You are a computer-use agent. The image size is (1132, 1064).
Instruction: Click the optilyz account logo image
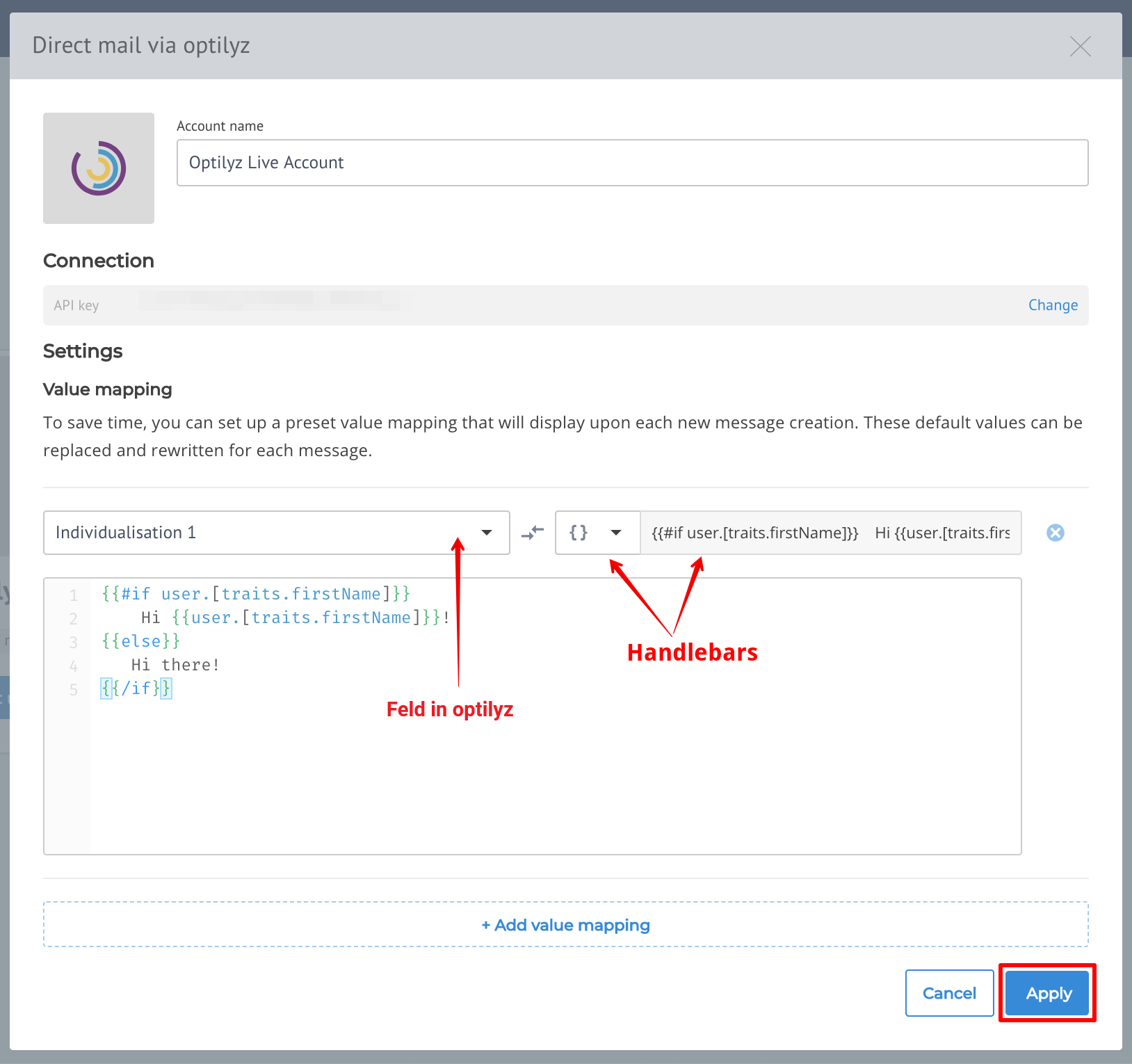click(x=99, y=168)
